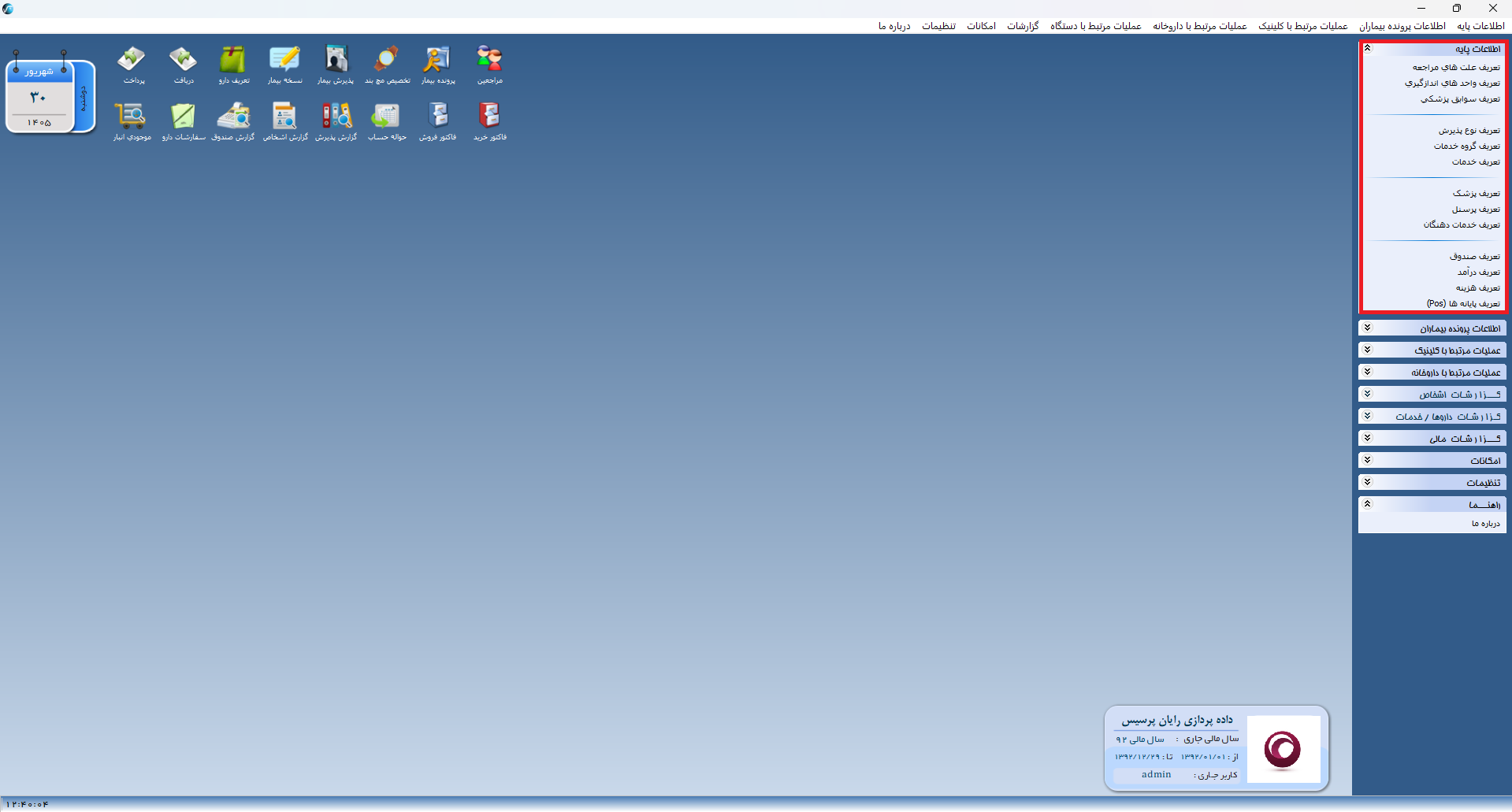
Task: Expand the اطلاعات پرونده بیماران sidebar section
Action: (x=1368, y=328)
